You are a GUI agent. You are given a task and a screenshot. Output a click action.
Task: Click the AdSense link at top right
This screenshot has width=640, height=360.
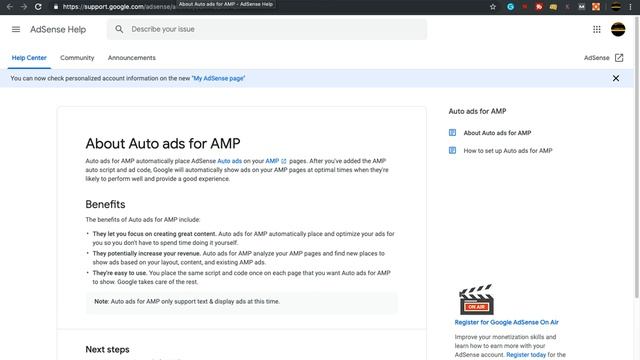596,58
